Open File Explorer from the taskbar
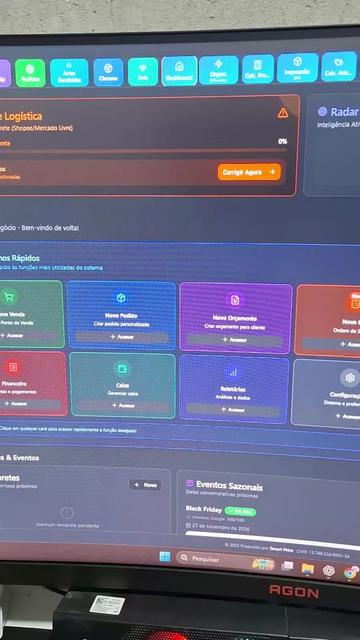 coord(308,569)
